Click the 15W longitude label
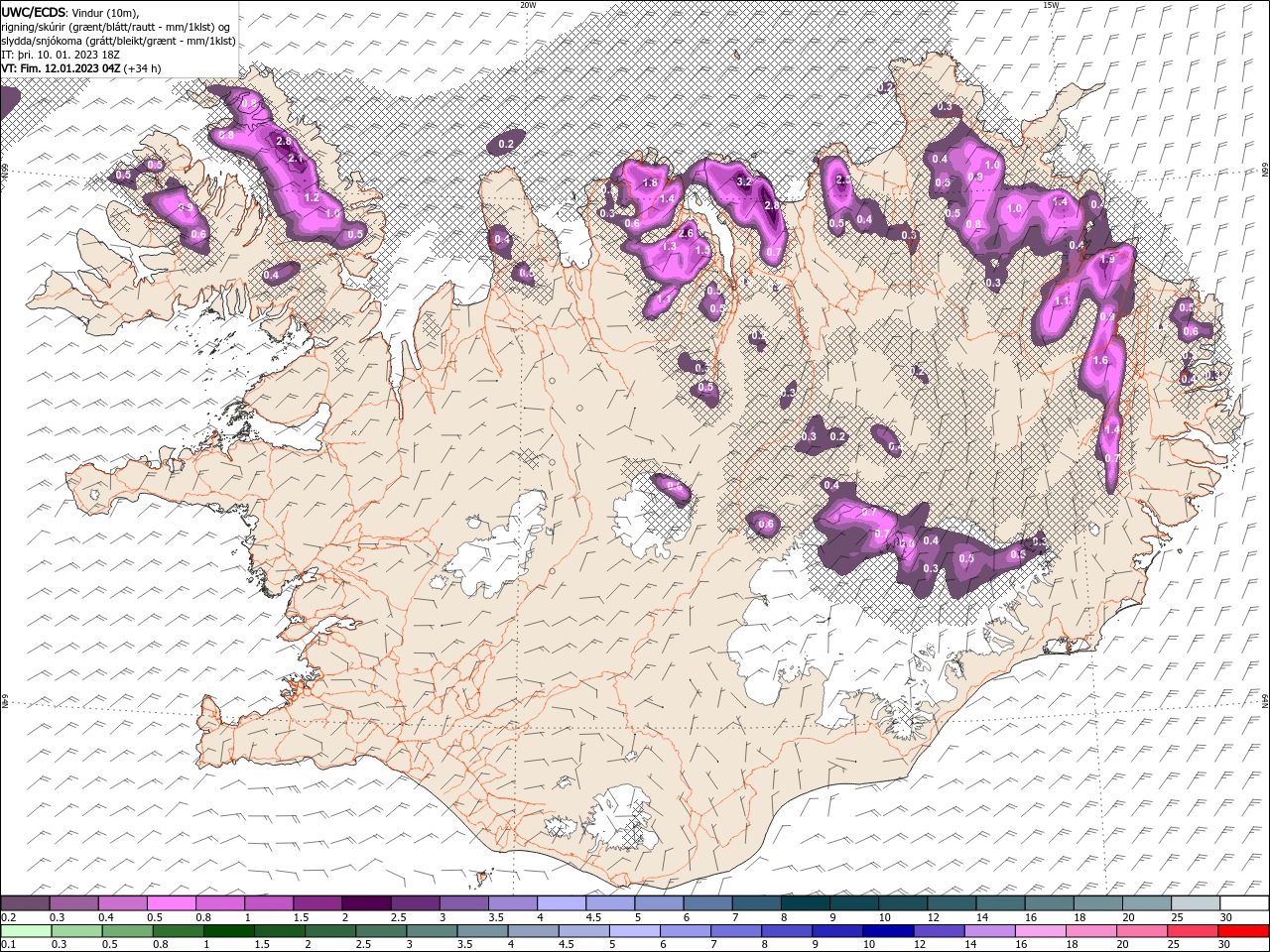Screen dimensions: 1270x952 click(x=1051, y=5)
